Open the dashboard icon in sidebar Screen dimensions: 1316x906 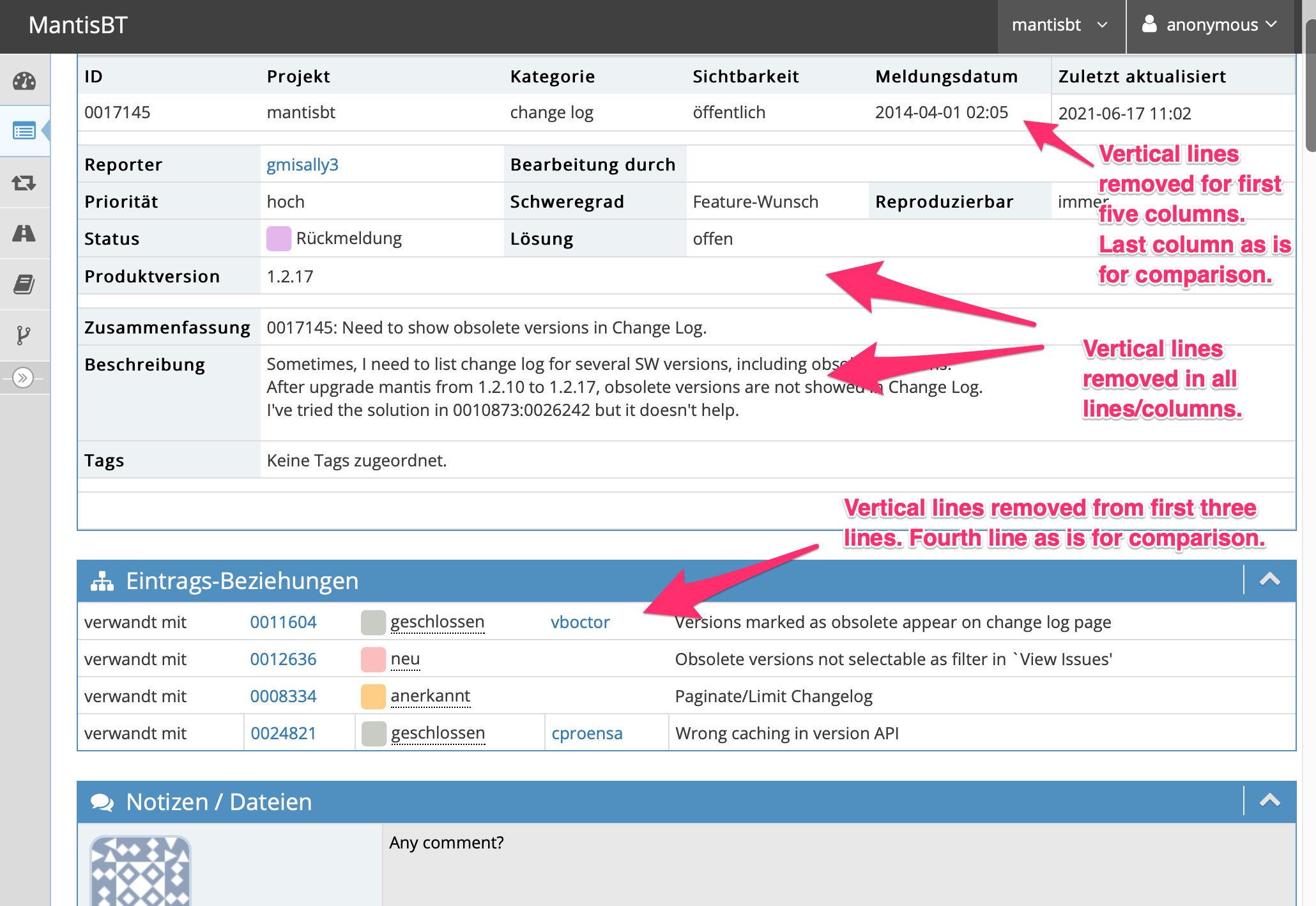tap(24, 81)
